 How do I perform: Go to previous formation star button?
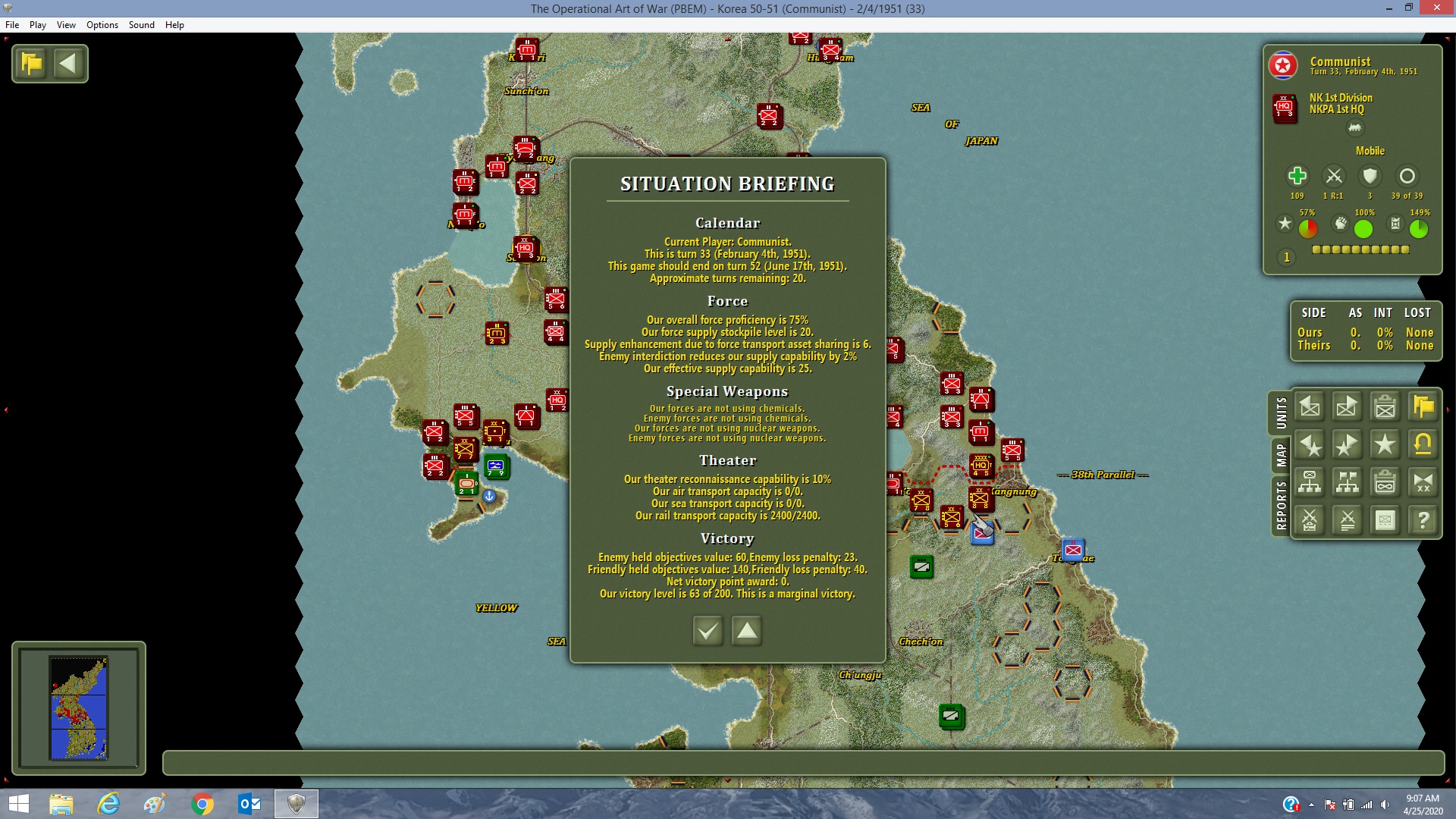pos(1310,445)
